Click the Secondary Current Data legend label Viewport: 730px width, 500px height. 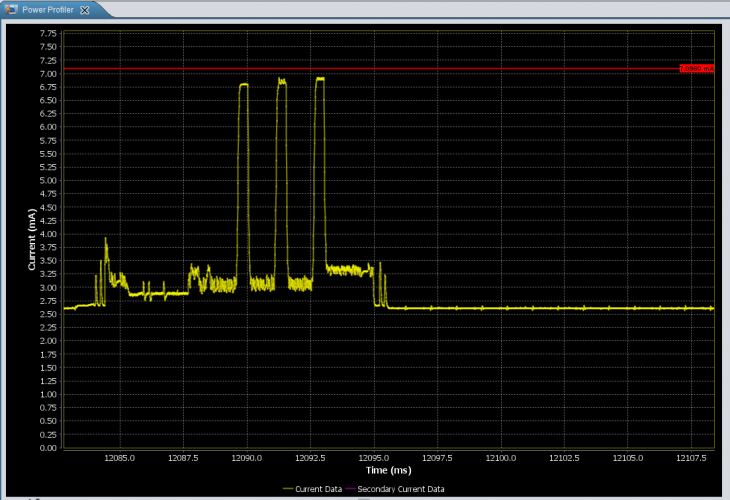[x=400, y=489]
